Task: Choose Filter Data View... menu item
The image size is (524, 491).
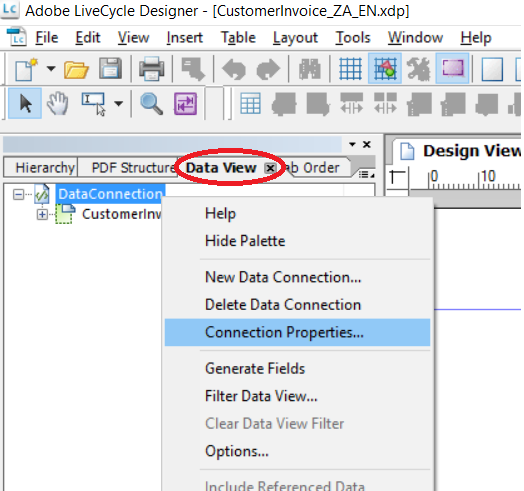Action: click(261, 396)
